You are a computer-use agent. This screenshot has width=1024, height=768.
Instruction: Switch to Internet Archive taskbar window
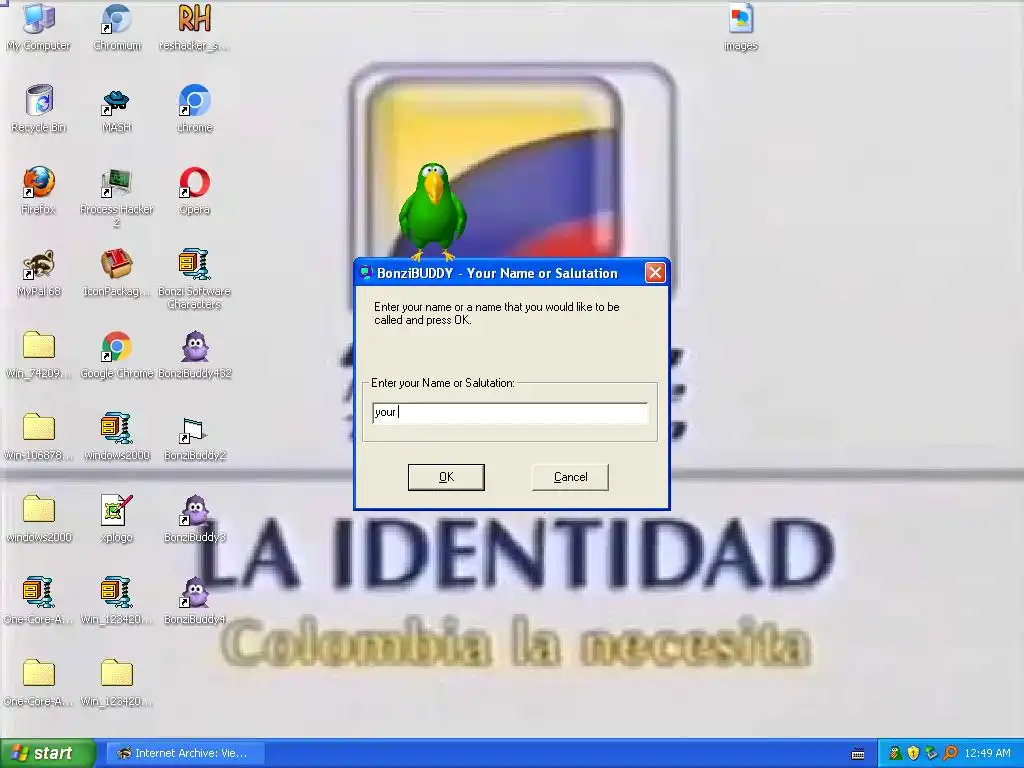pyautogui.click(x=187, y=754)
